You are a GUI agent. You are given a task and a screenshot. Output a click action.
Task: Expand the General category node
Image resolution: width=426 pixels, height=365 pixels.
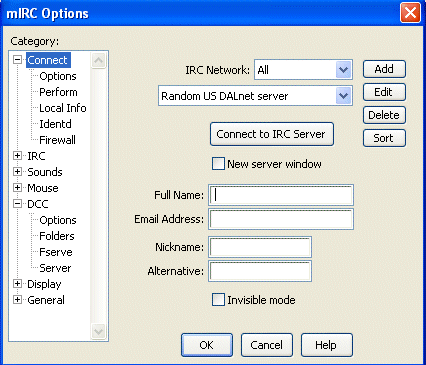(17, 300)
